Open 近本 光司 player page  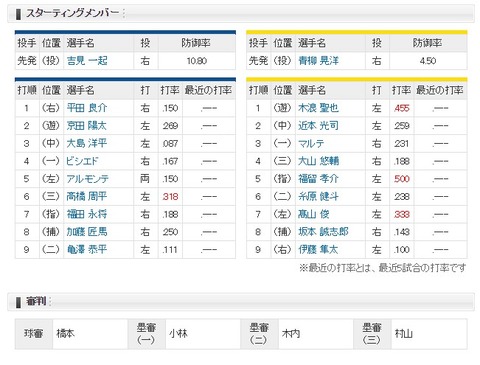[x=318, y=126]
